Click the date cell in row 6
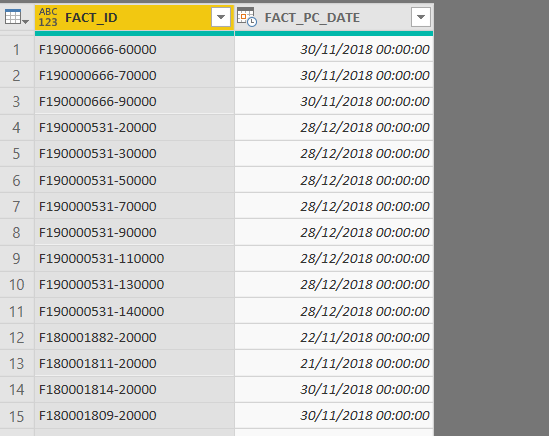549x436 pixels. point(334,180)
